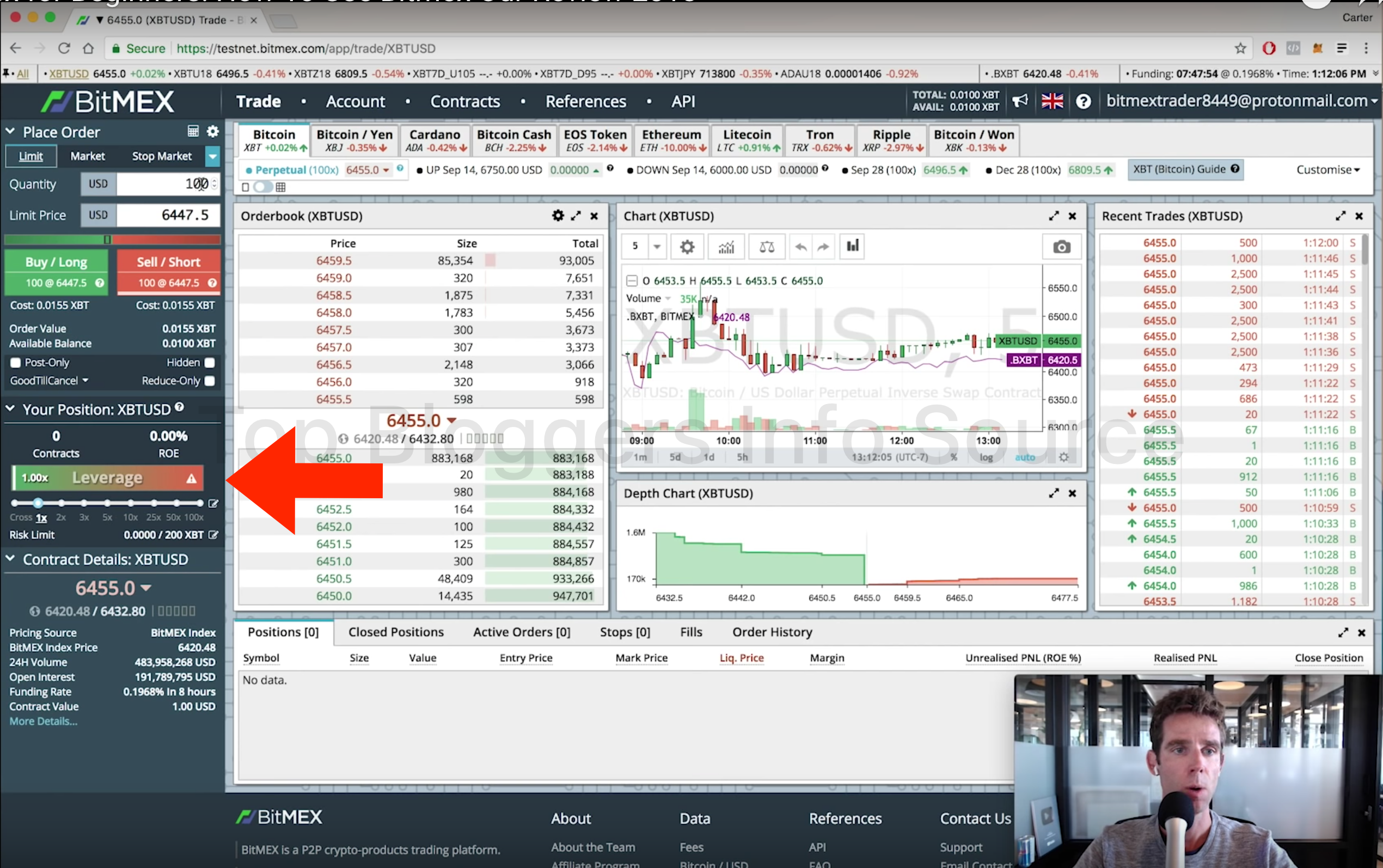Set leverage slider to 10x
Image resolution: width=1383 pixels, height=868 pixels.
coord(131,504)
